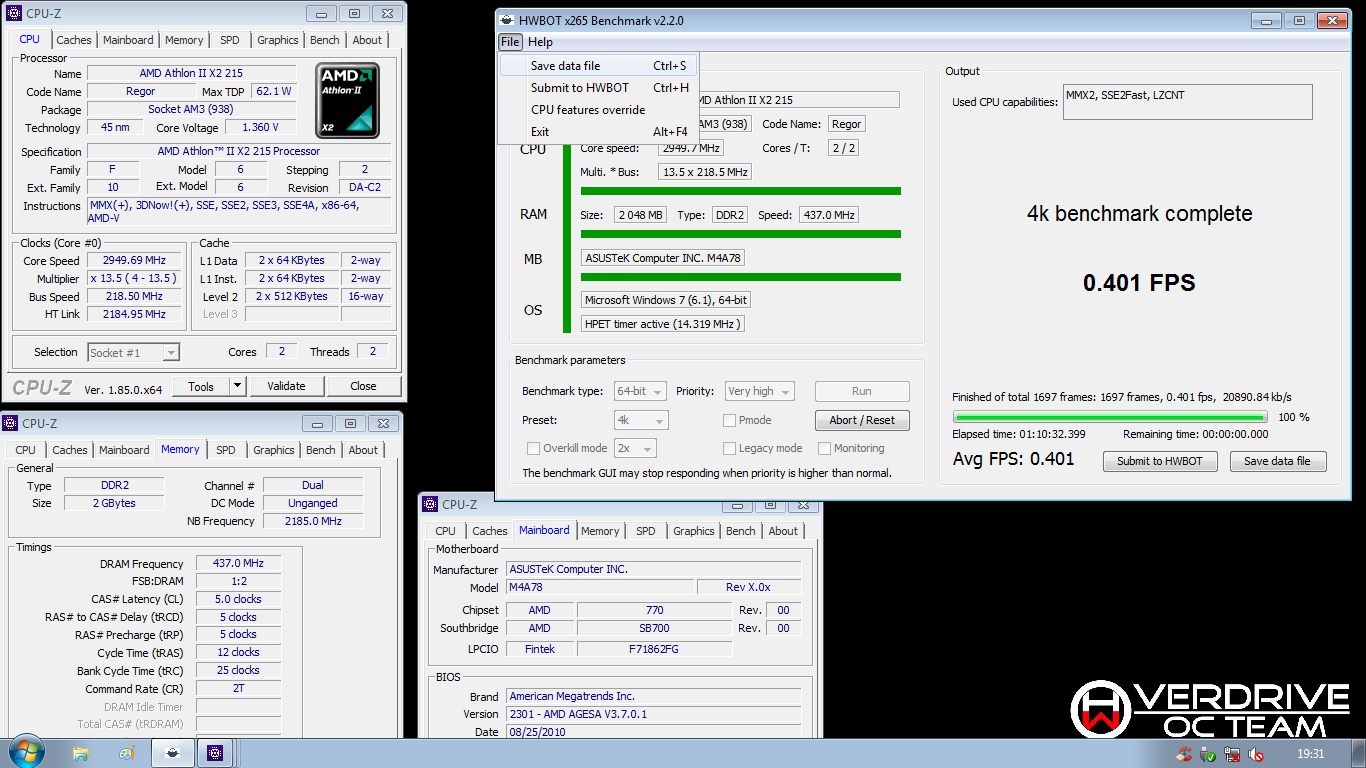Open Windows Explorer from the taskbar

81,753
